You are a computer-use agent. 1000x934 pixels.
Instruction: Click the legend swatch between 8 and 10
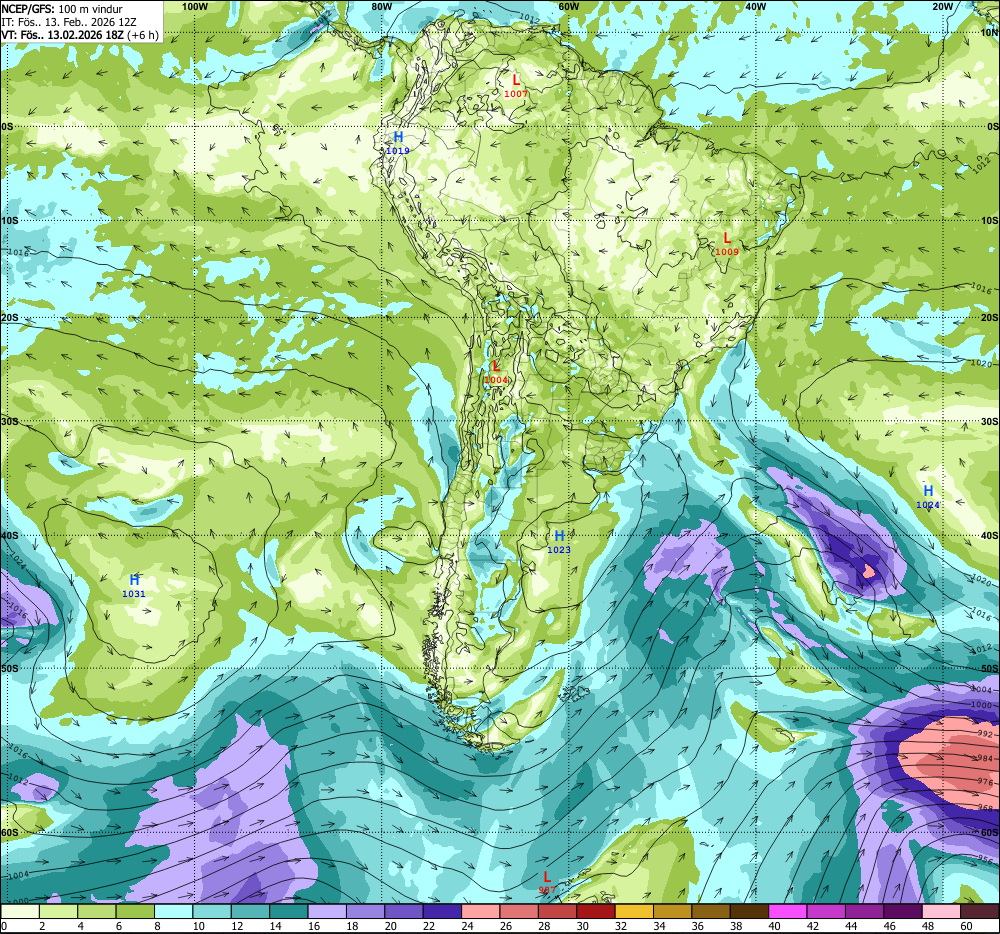coord(173,912)
